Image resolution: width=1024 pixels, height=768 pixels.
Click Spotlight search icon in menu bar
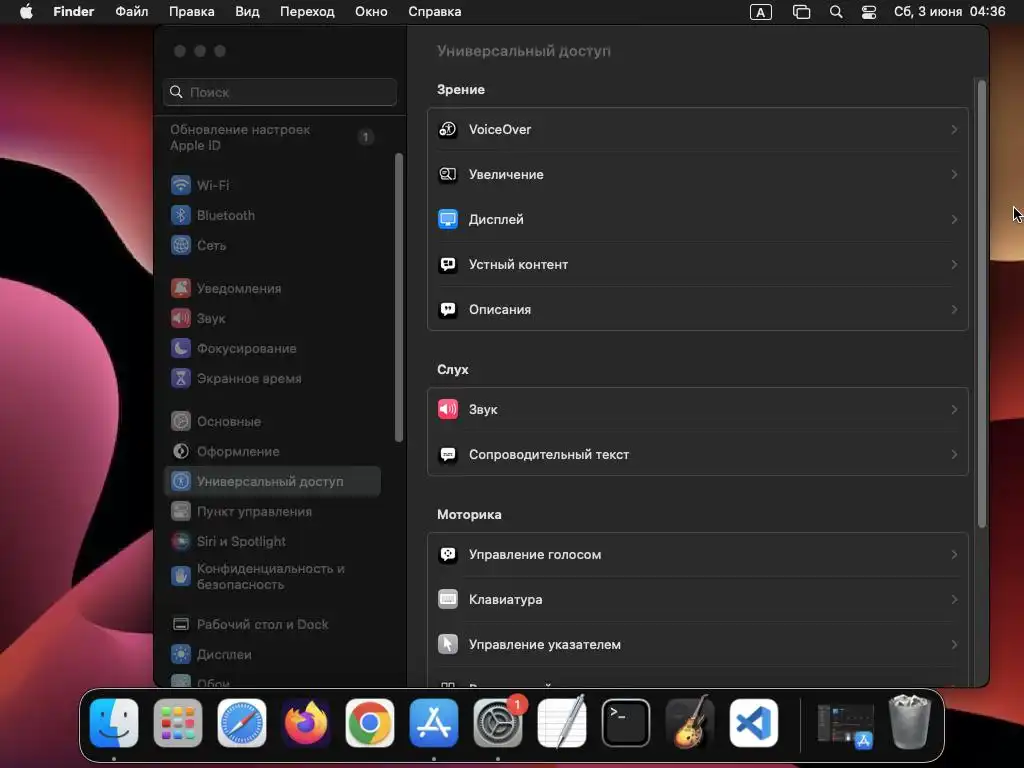(836, 12)
